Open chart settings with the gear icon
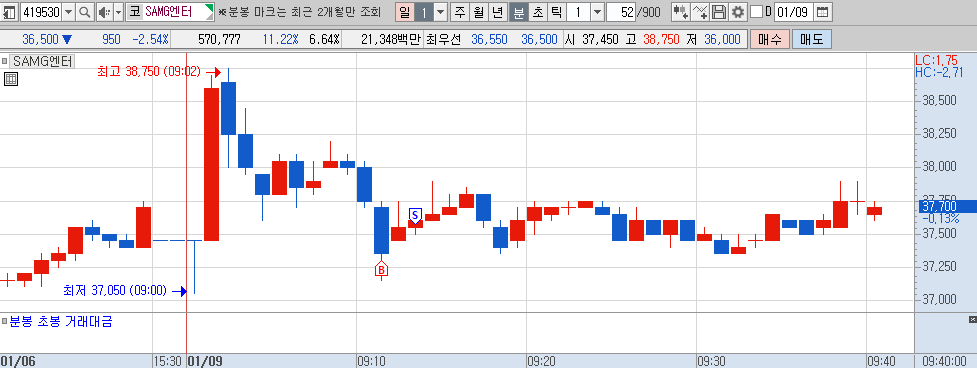The height and width of the screenshot is (368, 977). coord(738,12)
